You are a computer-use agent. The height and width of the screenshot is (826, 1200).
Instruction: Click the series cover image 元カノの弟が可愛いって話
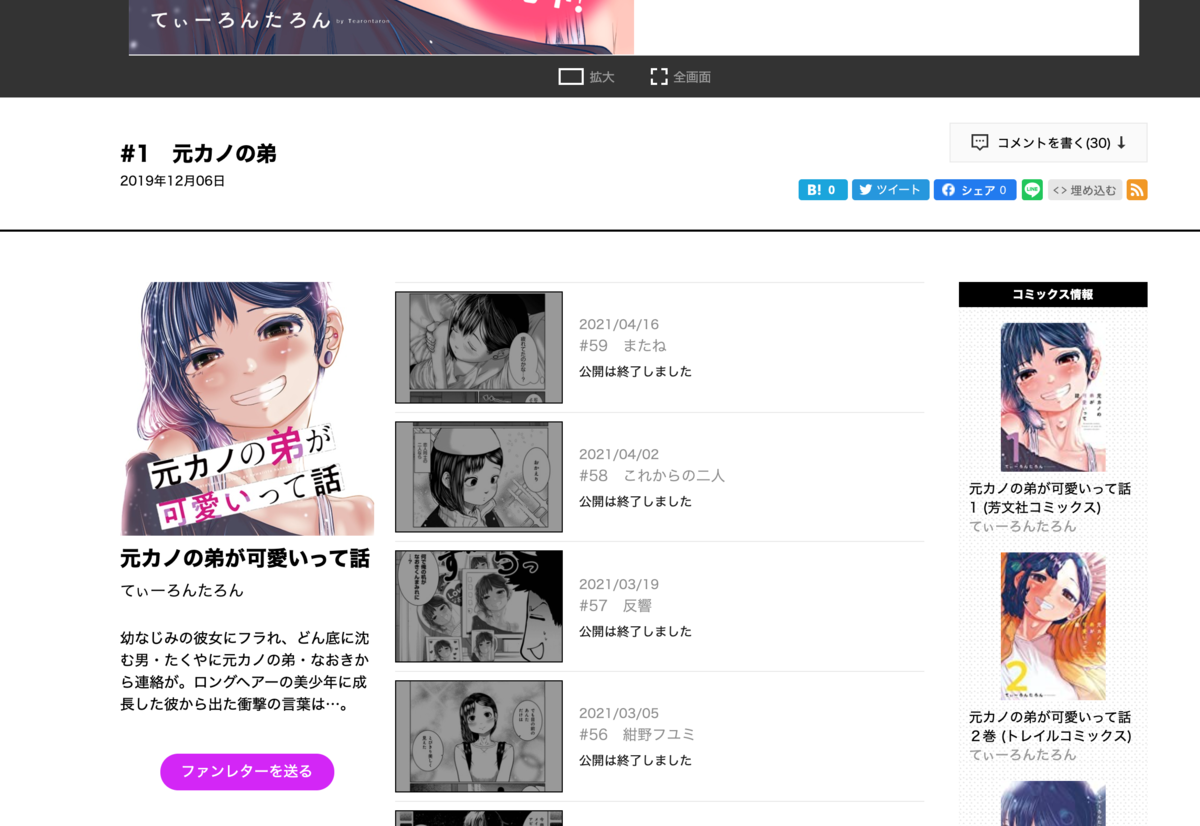247,408
